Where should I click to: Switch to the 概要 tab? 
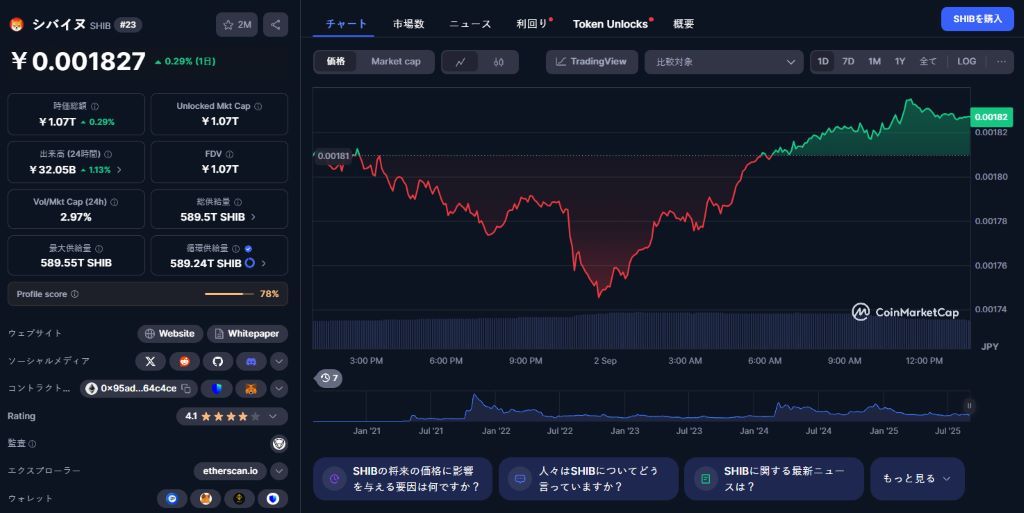684,24
